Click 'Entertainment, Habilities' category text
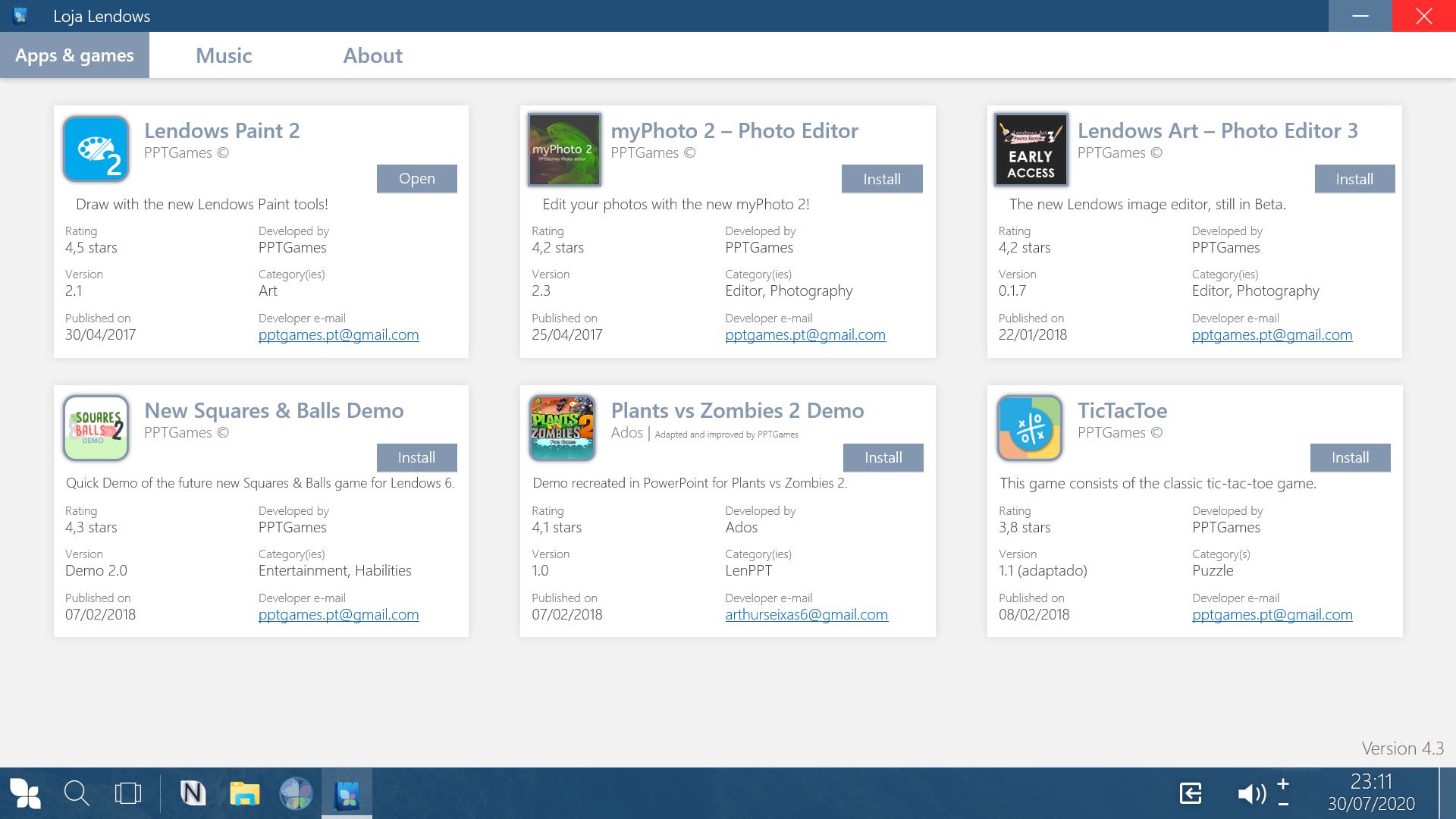The image size is (1456, 819). 334,570
